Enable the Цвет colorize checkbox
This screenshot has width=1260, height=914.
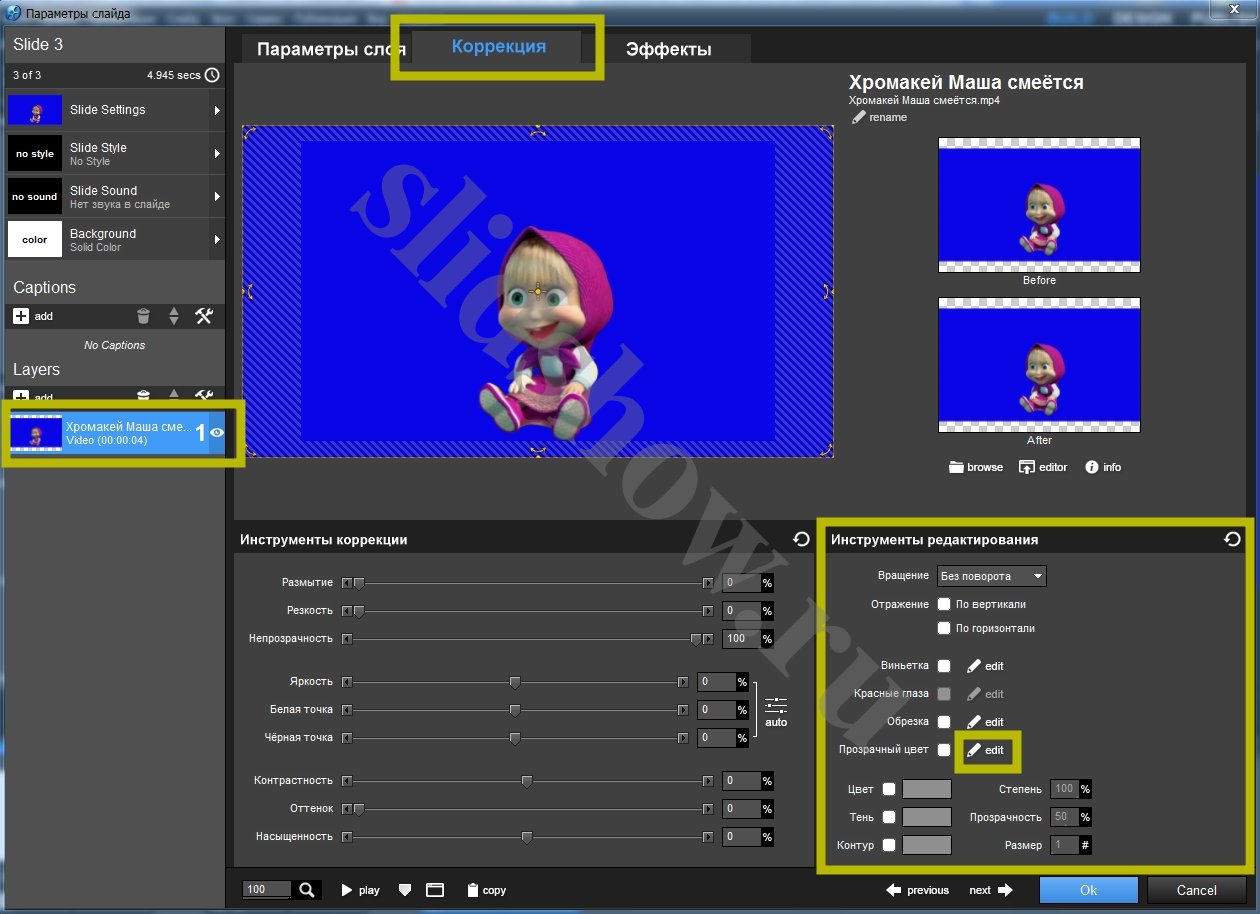click(889, 789)
